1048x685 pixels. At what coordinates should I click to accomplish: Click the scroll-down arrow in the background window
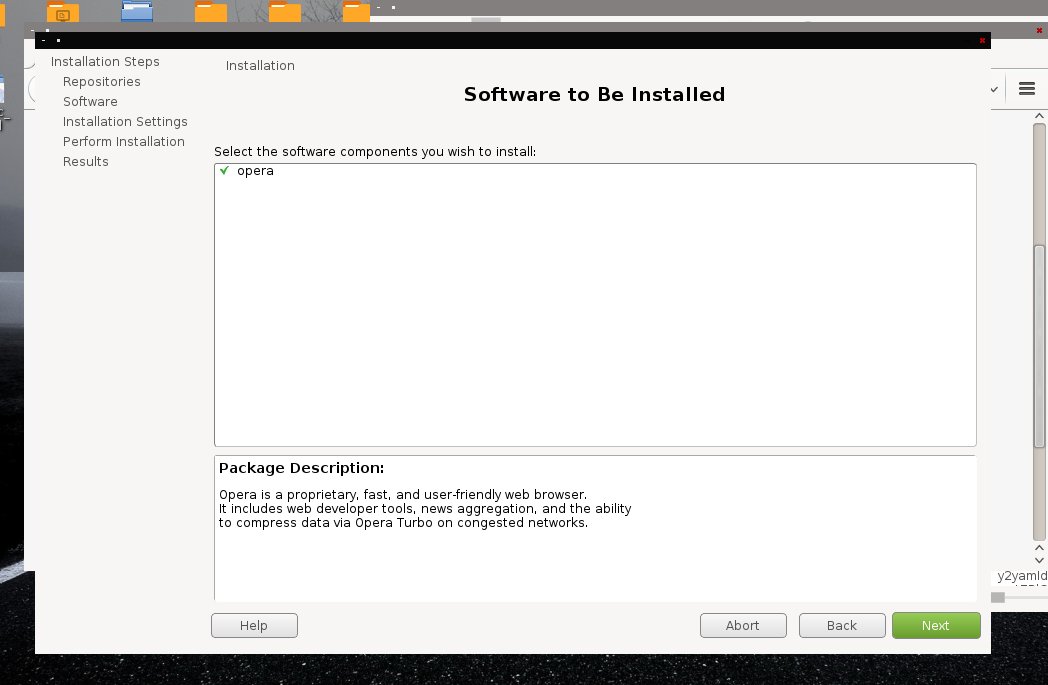tap(1039, 560)
